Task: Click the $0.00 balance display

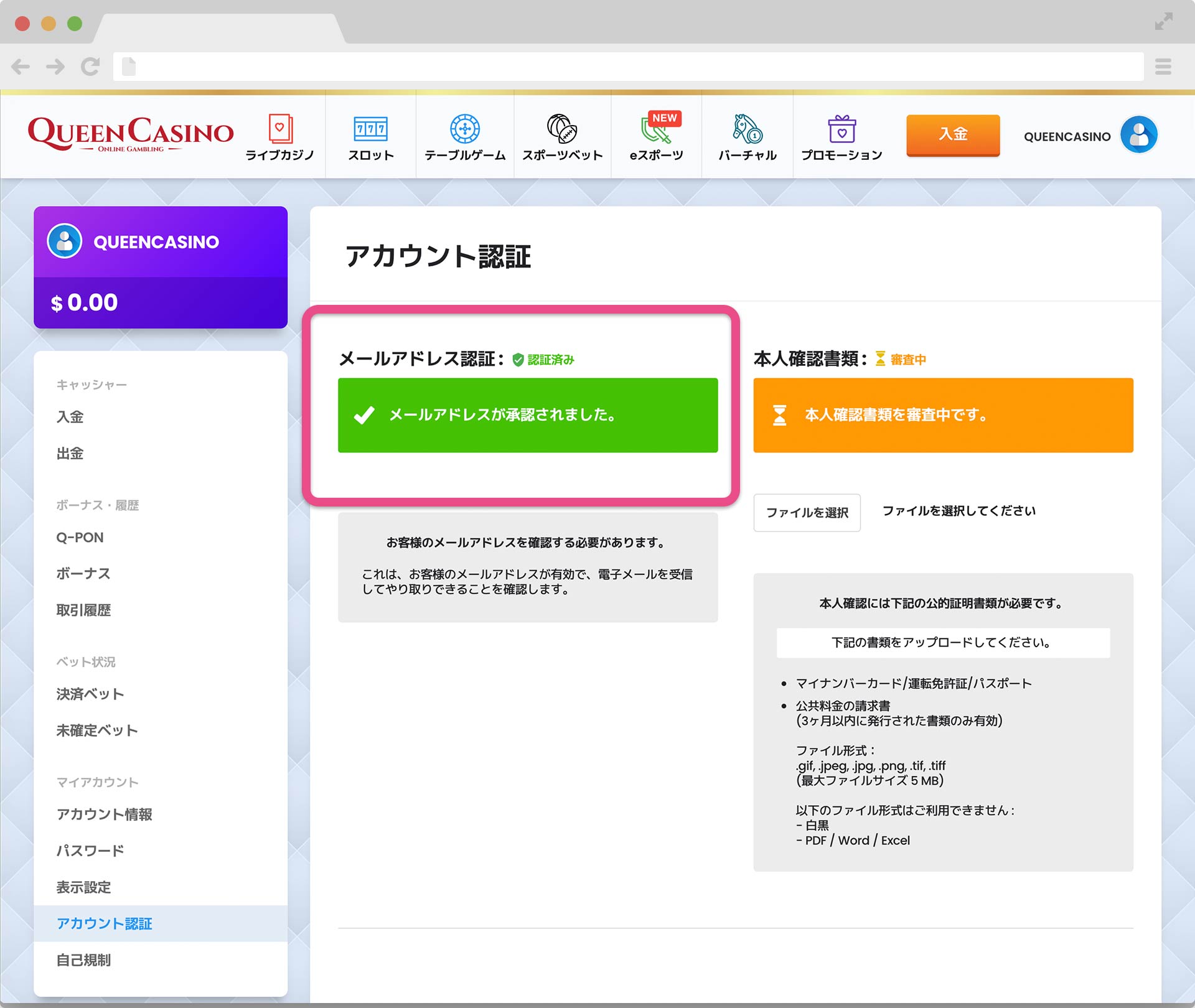Action: [84, 302]
